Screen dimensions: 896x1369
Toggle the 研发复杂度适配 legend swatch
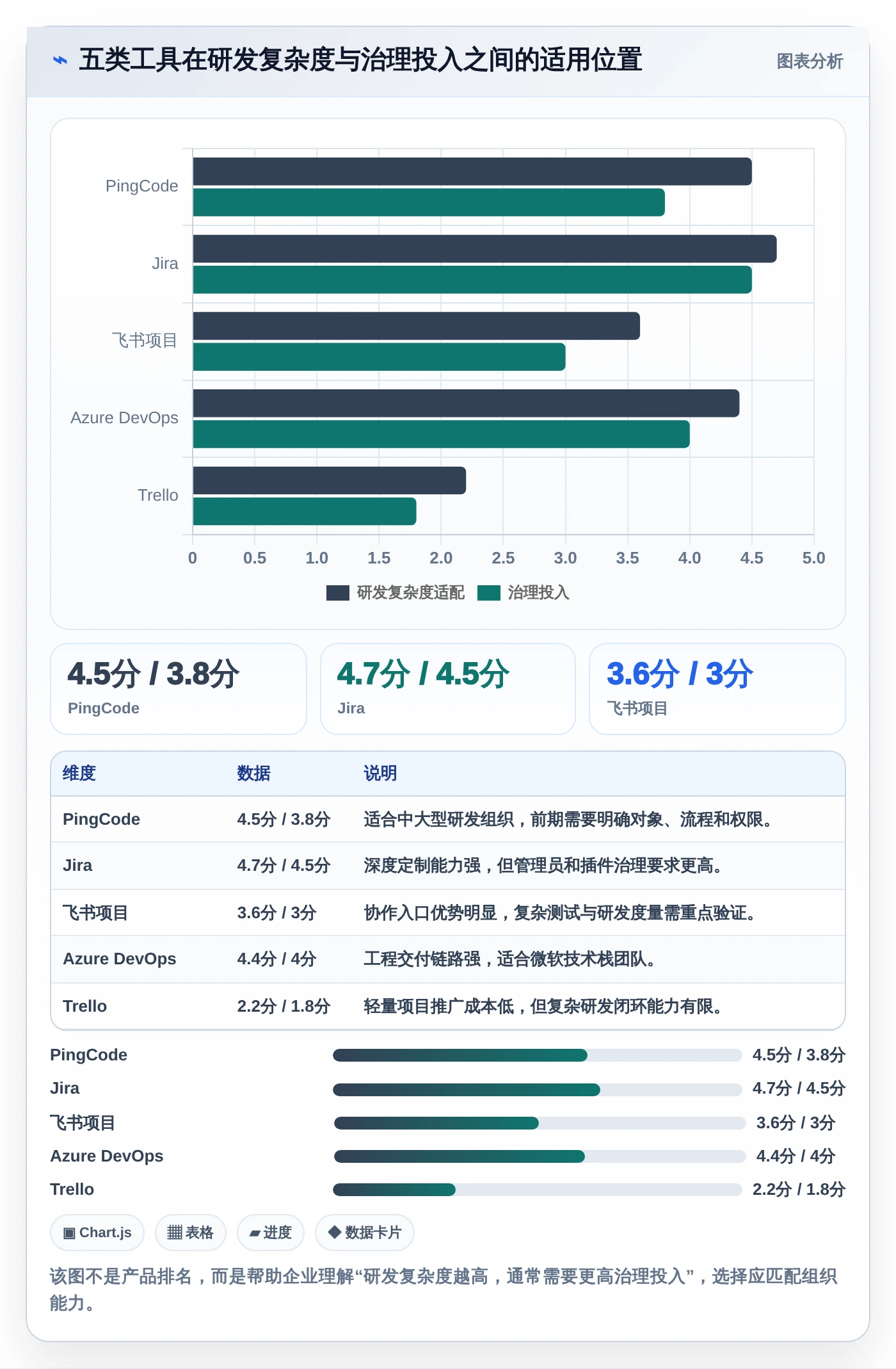(x=337, y=592)
